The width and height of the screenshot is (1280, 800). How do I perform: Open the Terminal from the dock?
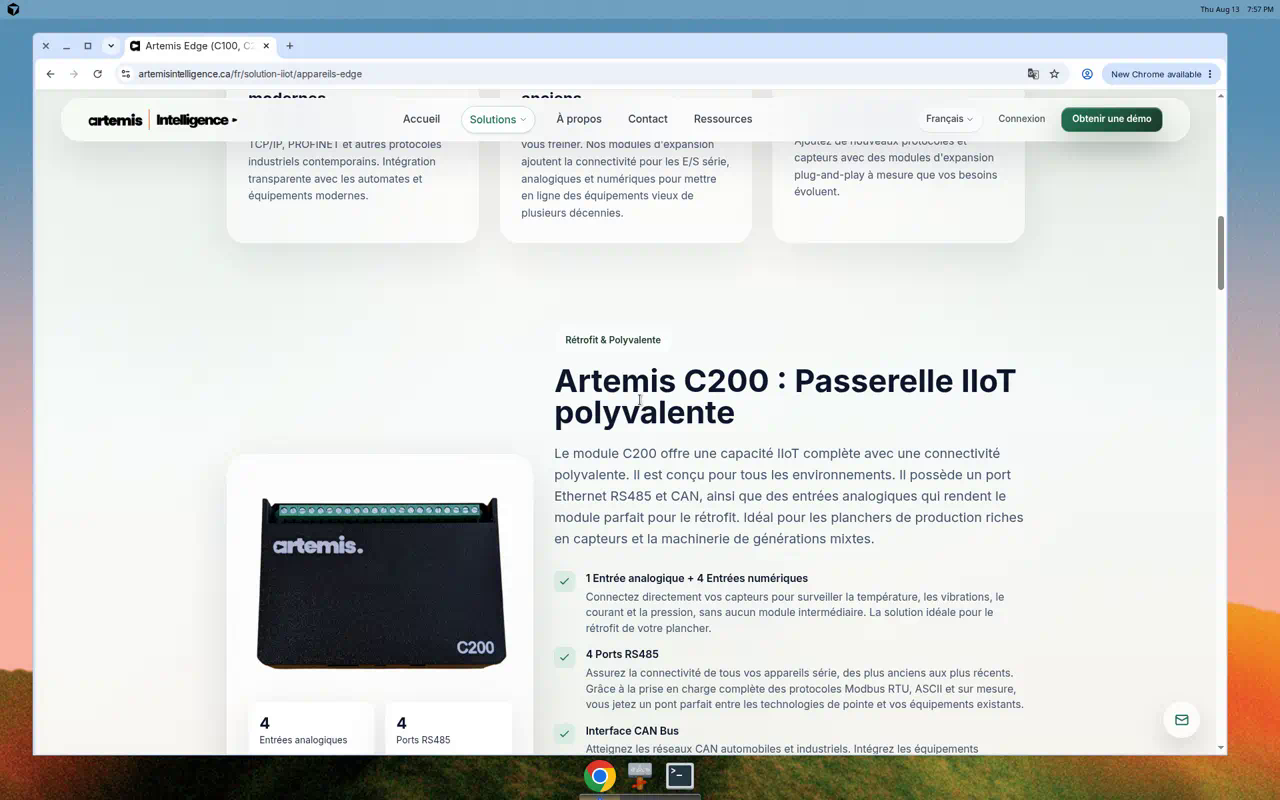pyautogui.click(x=680, y=776)
